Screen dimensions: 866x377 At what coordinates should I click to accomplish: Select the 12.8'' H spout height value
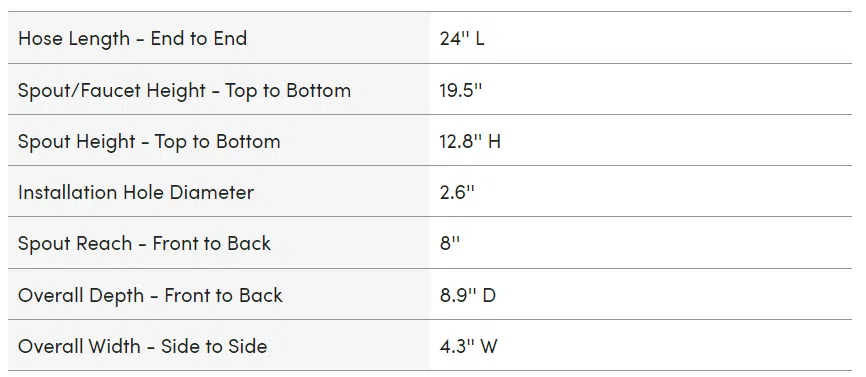tap(470, 141)
